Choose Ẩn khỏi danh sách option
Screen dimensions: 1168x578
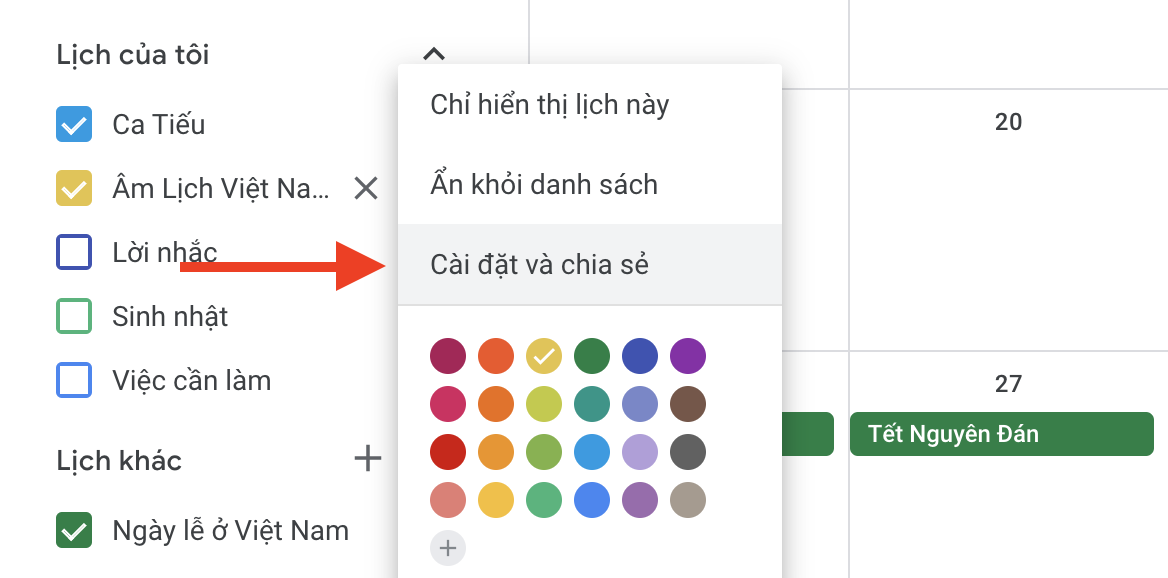544,184
